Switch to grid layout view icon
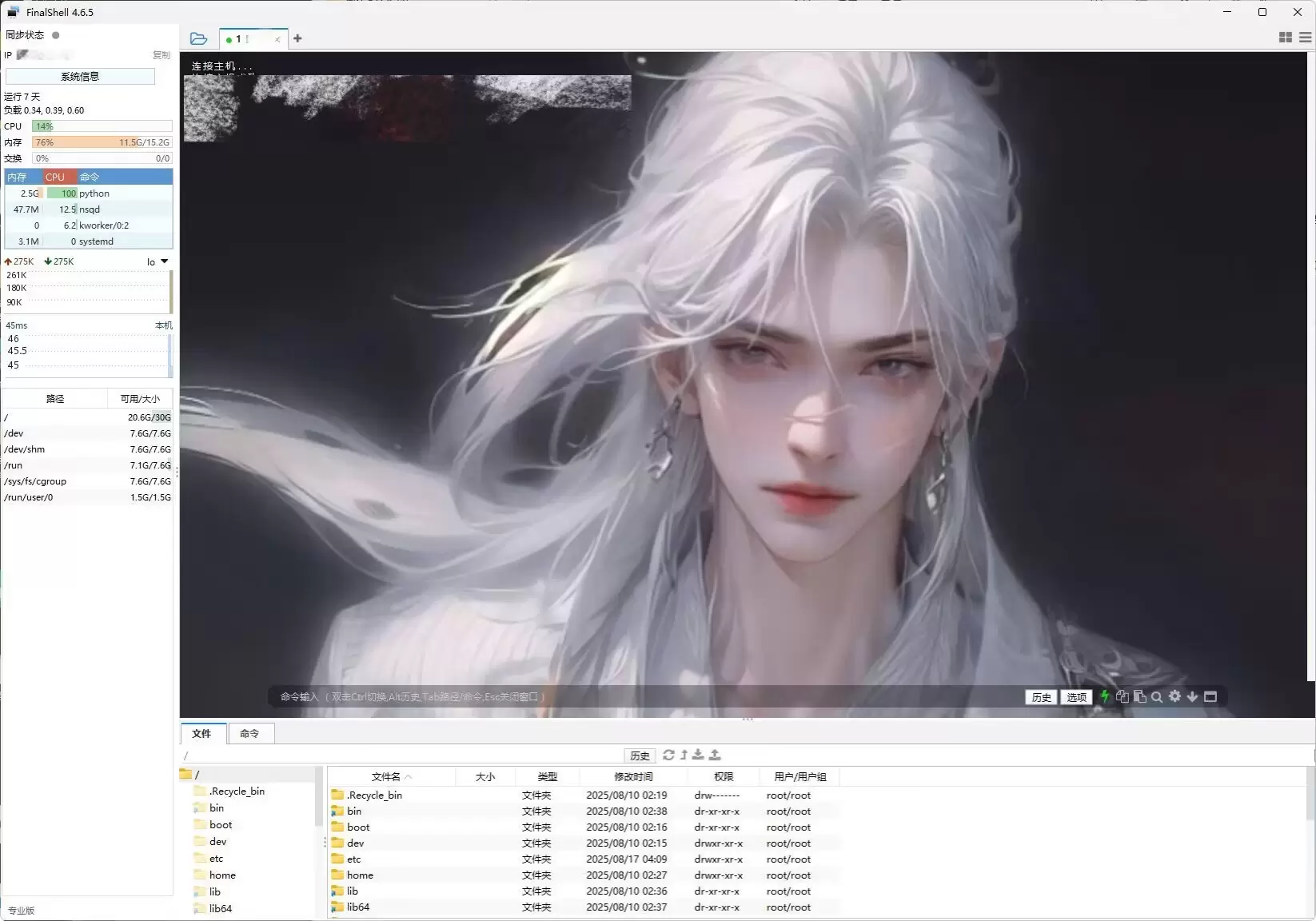Image resolution: width=1316 pixels, height=921 pixels. [1286, 38]
